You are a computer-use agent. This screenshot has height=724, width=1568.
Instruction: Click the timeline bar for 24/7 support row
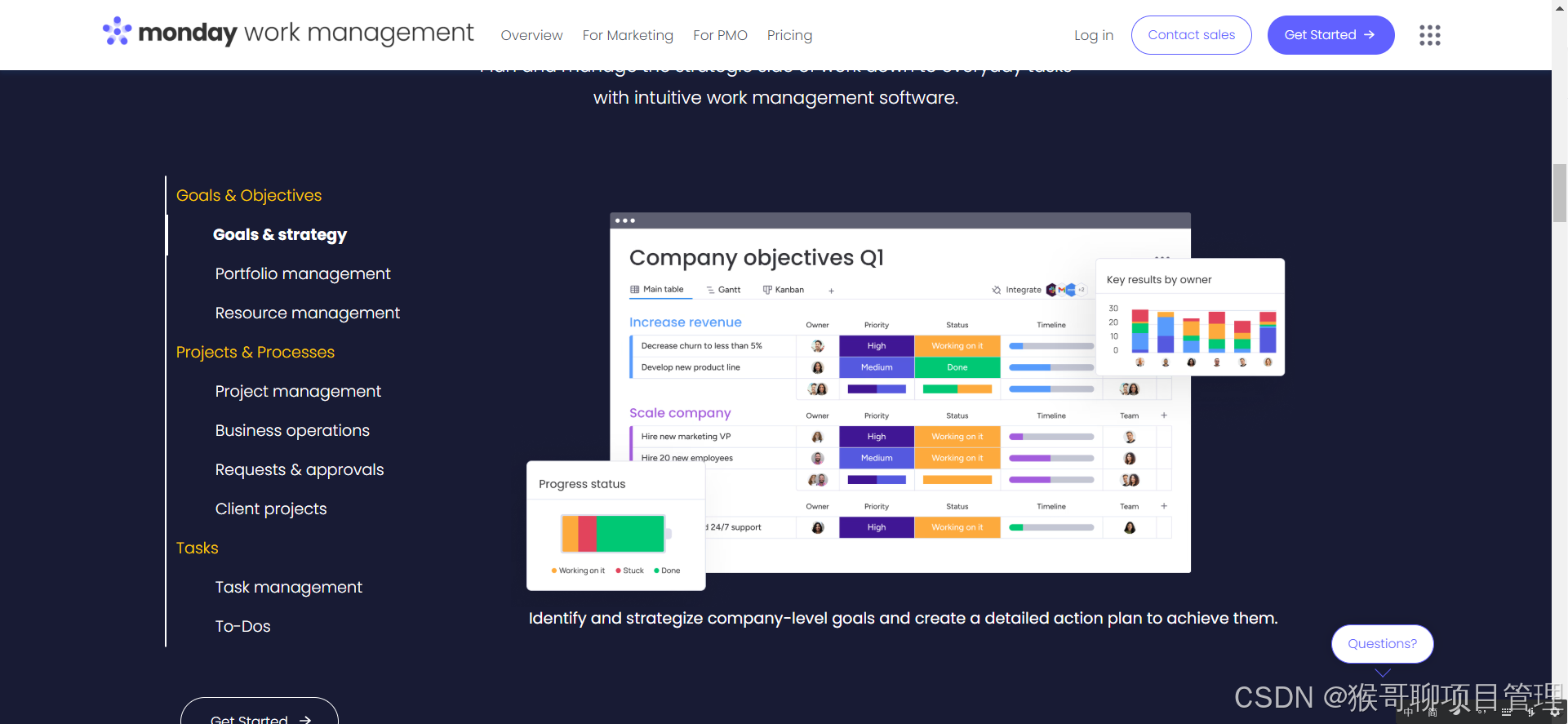[x=1051, y=527]
